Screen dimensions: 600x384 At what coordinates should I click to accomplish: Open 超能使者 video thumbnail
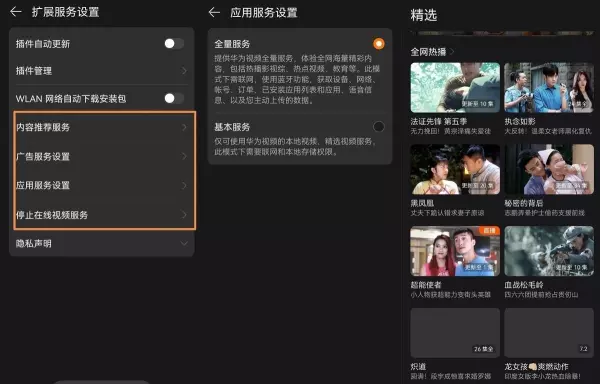pos(455,251)
